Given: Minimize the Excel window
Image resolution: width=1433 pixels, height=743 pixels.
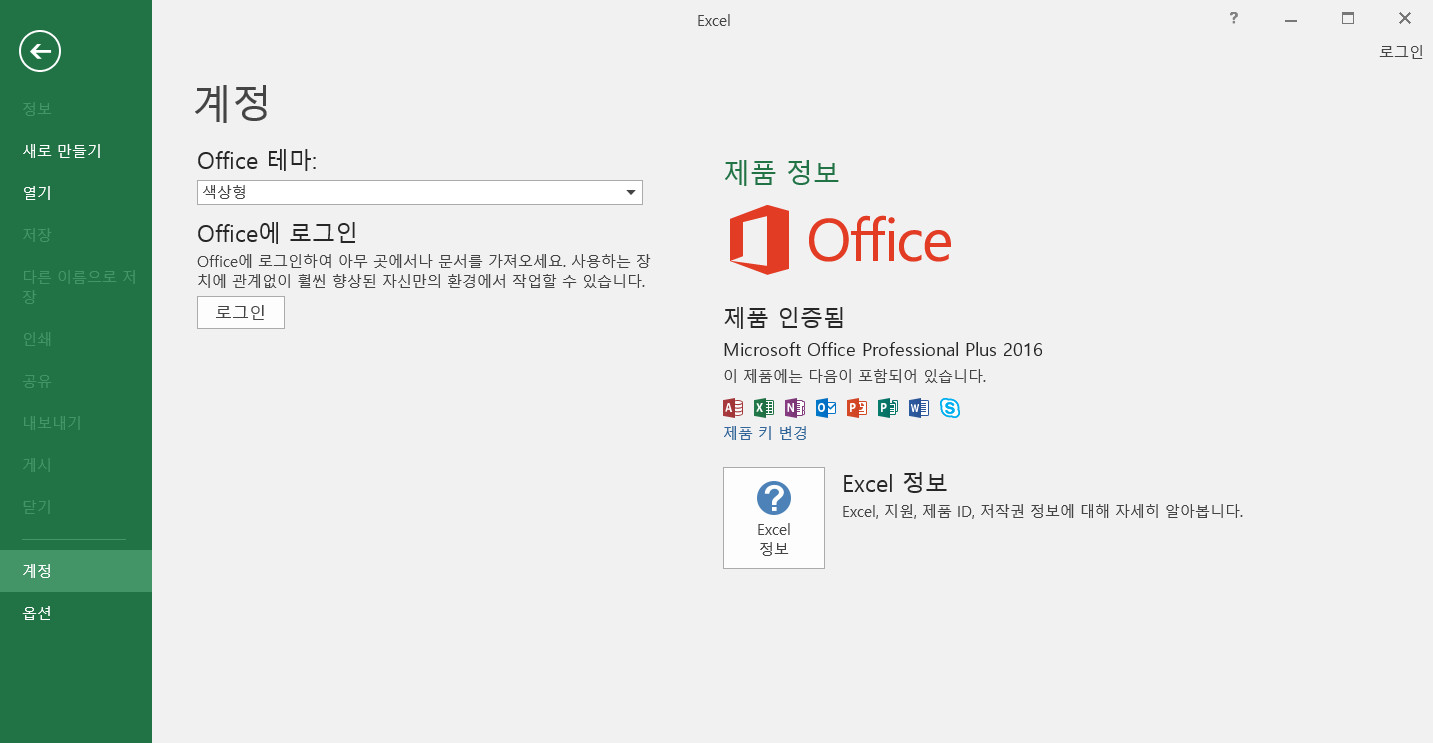Looking at the screenshot, I should [1291, 18].
